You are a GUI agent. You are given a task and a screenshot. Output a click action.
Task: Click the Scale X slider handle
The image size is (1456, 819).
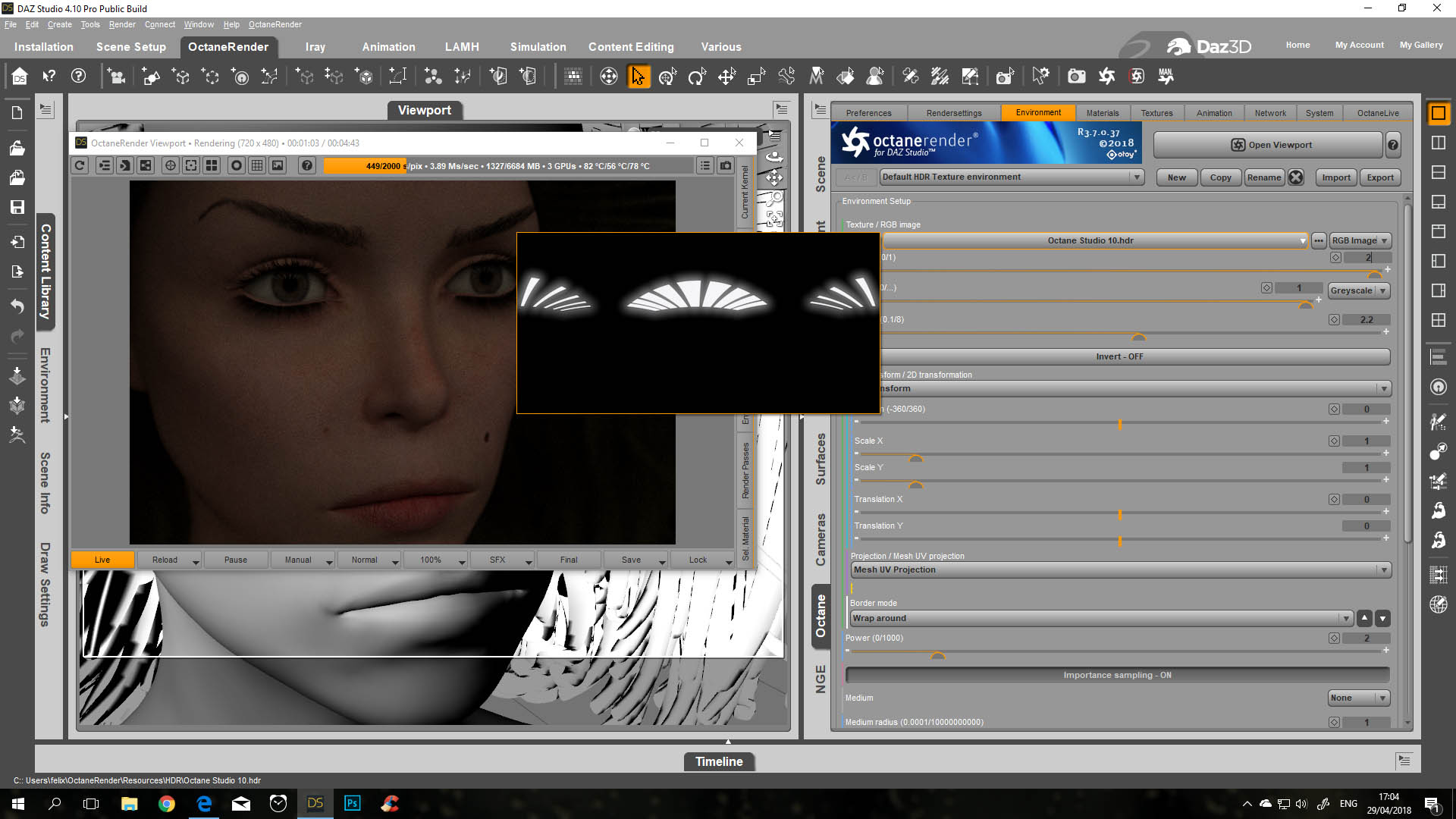(x=915, y=459)
